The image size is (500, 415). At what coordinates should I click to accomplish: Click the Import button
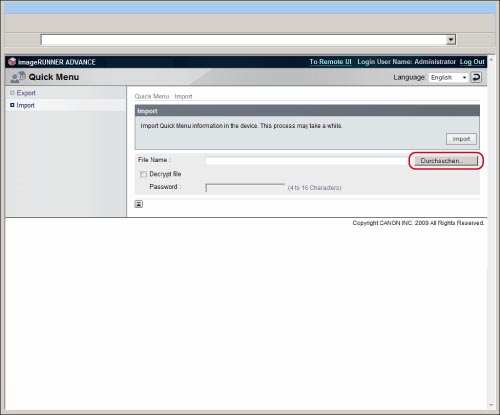click(461, 139)
